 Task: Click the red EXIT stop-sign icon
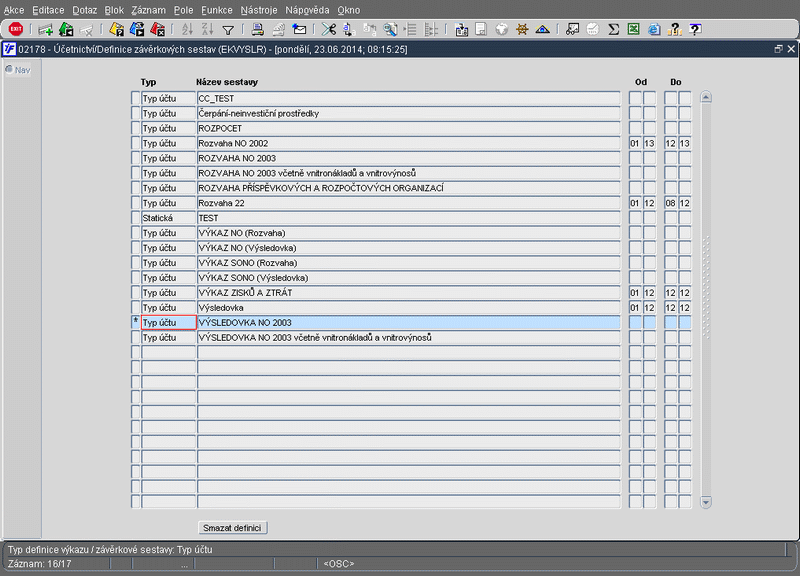pyautogui.click(x=16, y=29)
